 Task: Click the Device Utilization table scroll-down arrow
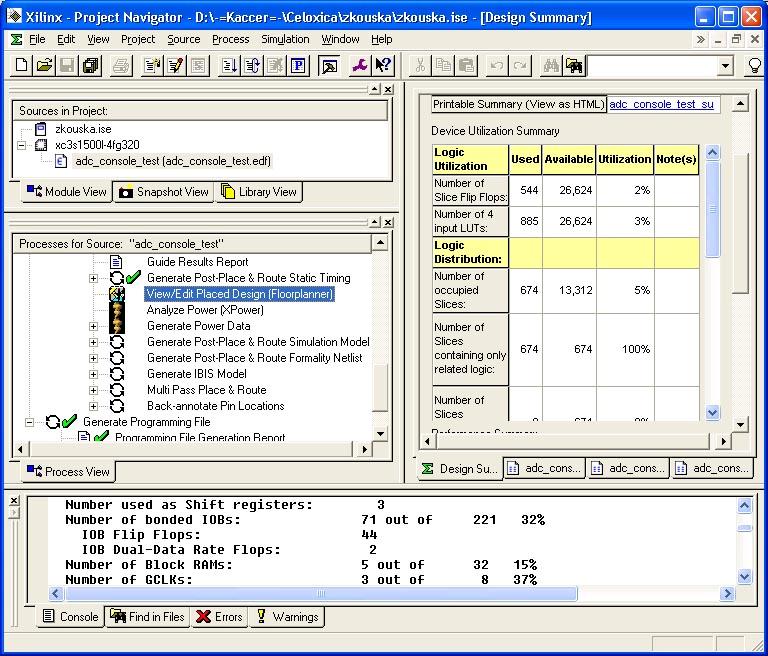(713, 413)
